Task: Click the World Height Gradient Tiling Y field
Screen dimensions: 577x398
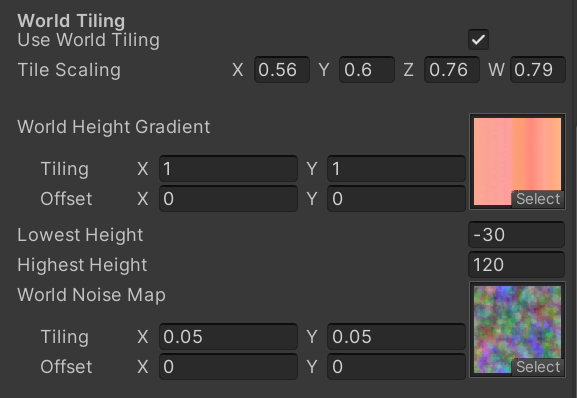Action: point(396,169)
